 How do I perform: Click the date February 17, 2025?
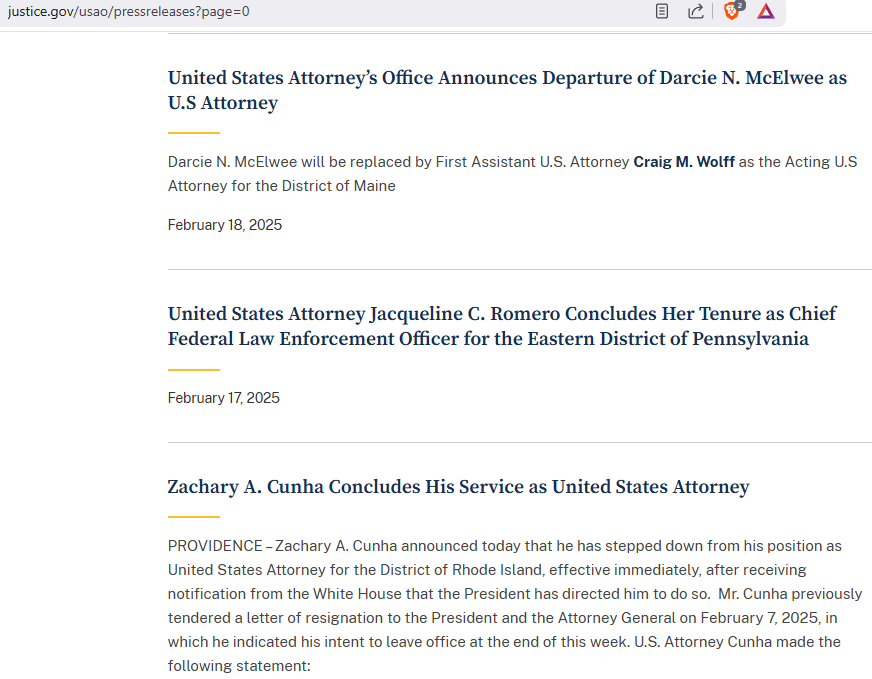pos(224,398)
